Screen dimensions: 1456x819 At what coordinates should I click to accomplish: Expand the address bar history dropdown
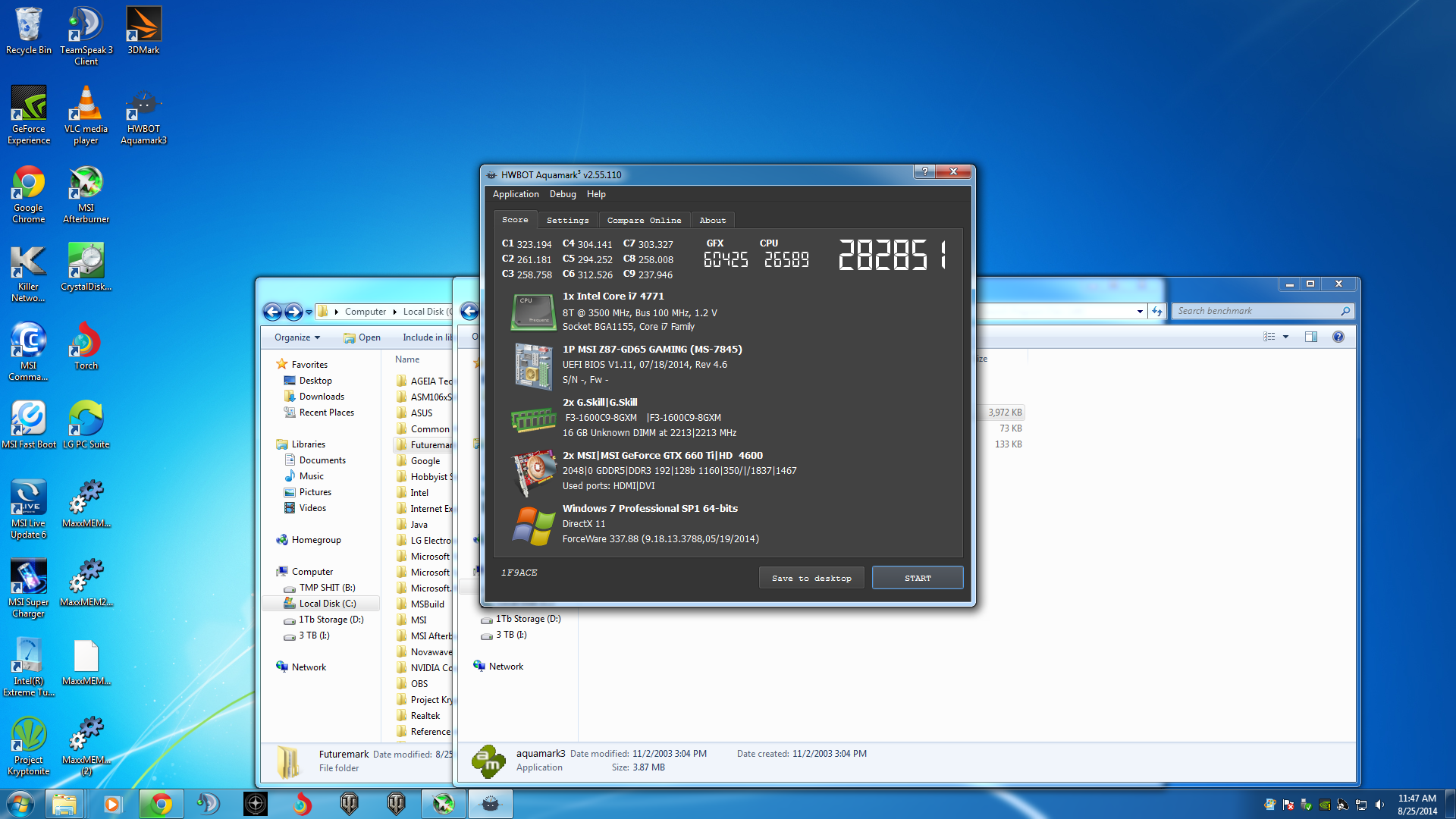coord(1140,311)
